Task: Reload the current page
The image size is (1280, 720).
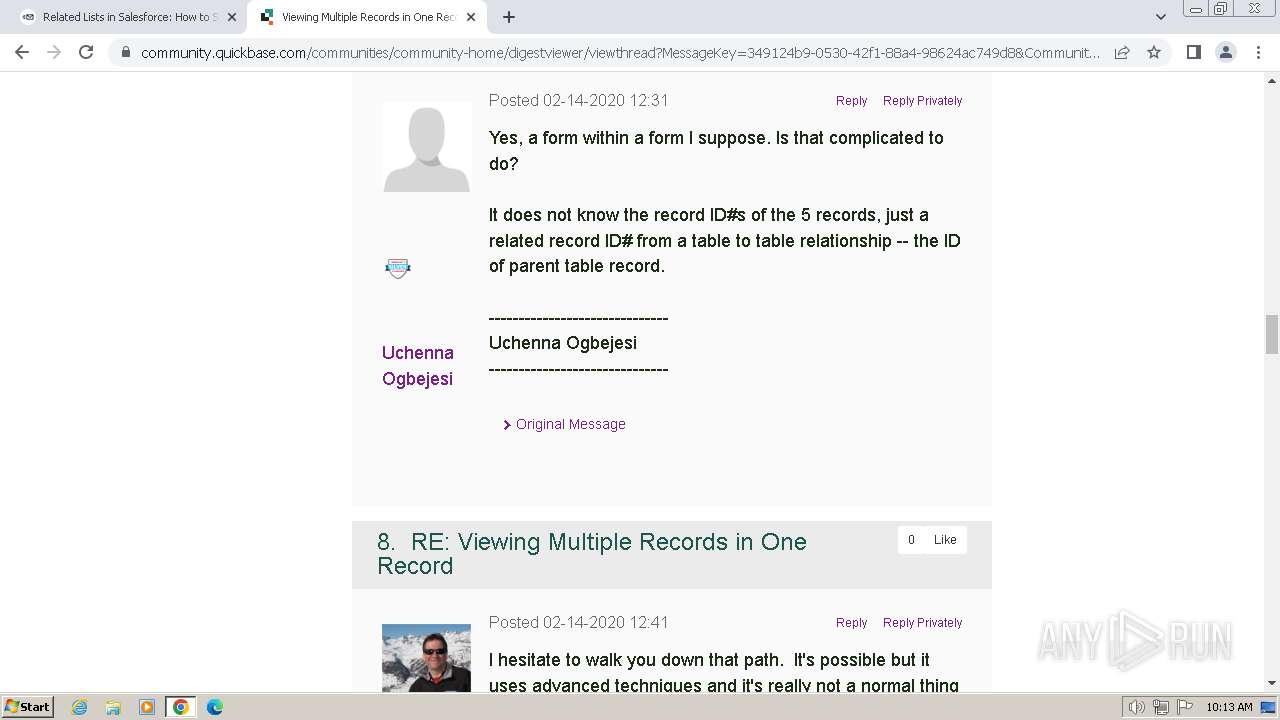Action: coord(86,52)
